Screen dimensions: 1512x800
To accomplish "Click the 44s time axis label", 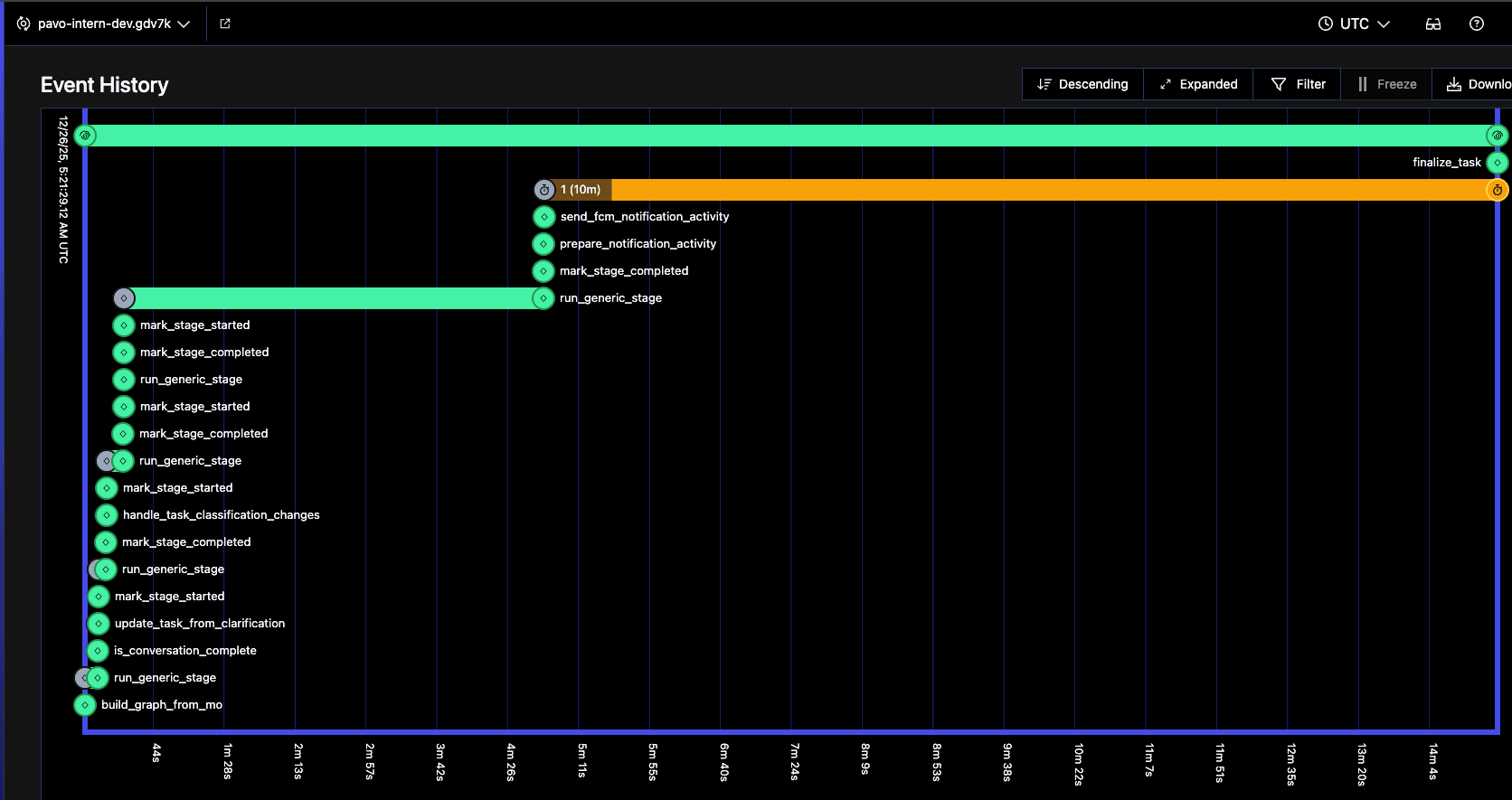I will (x=156, y=753).
